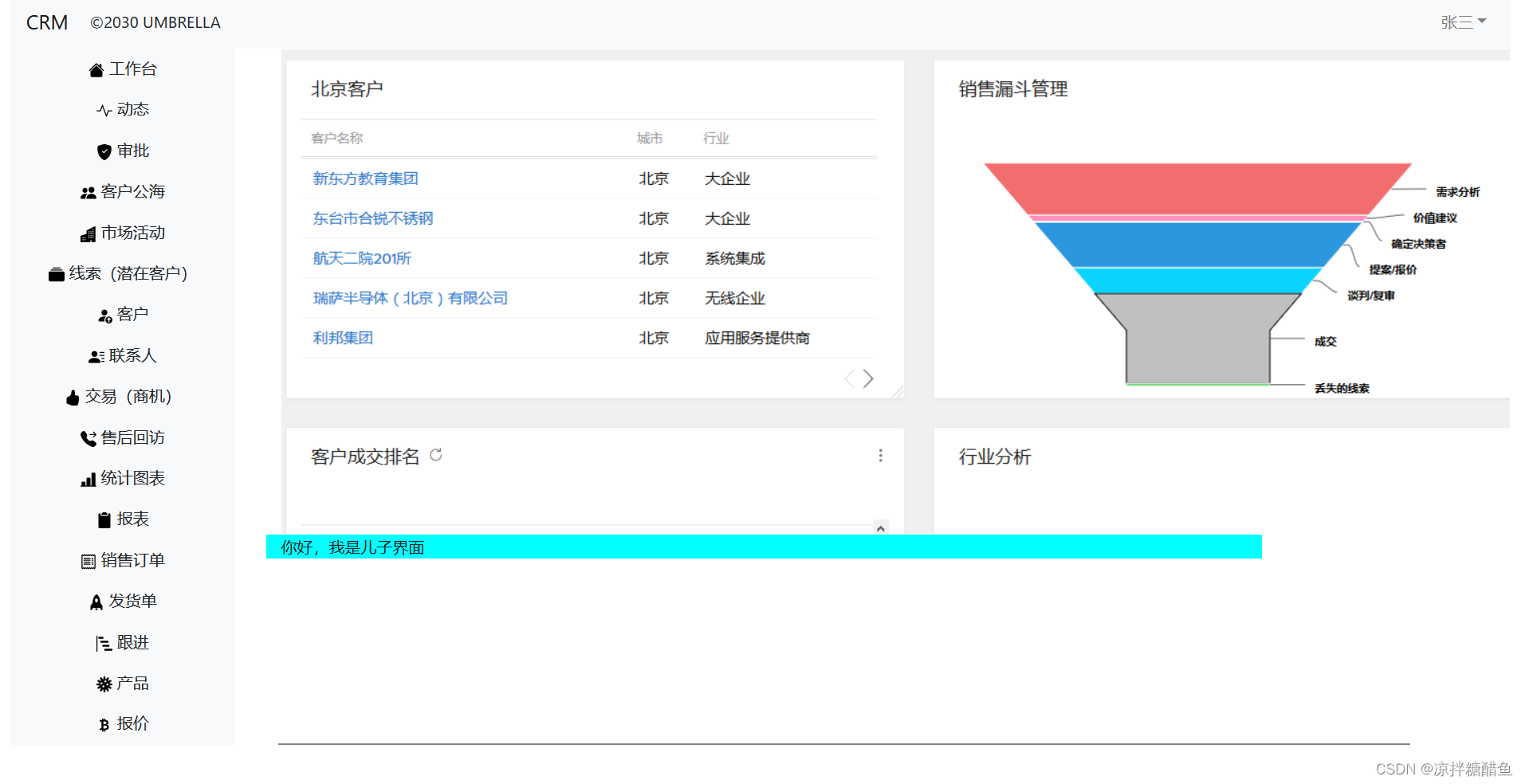Screen dimensions: 1525x784
Task: Click the briefcase icon beside 线索
Action: tap(56, 275)
